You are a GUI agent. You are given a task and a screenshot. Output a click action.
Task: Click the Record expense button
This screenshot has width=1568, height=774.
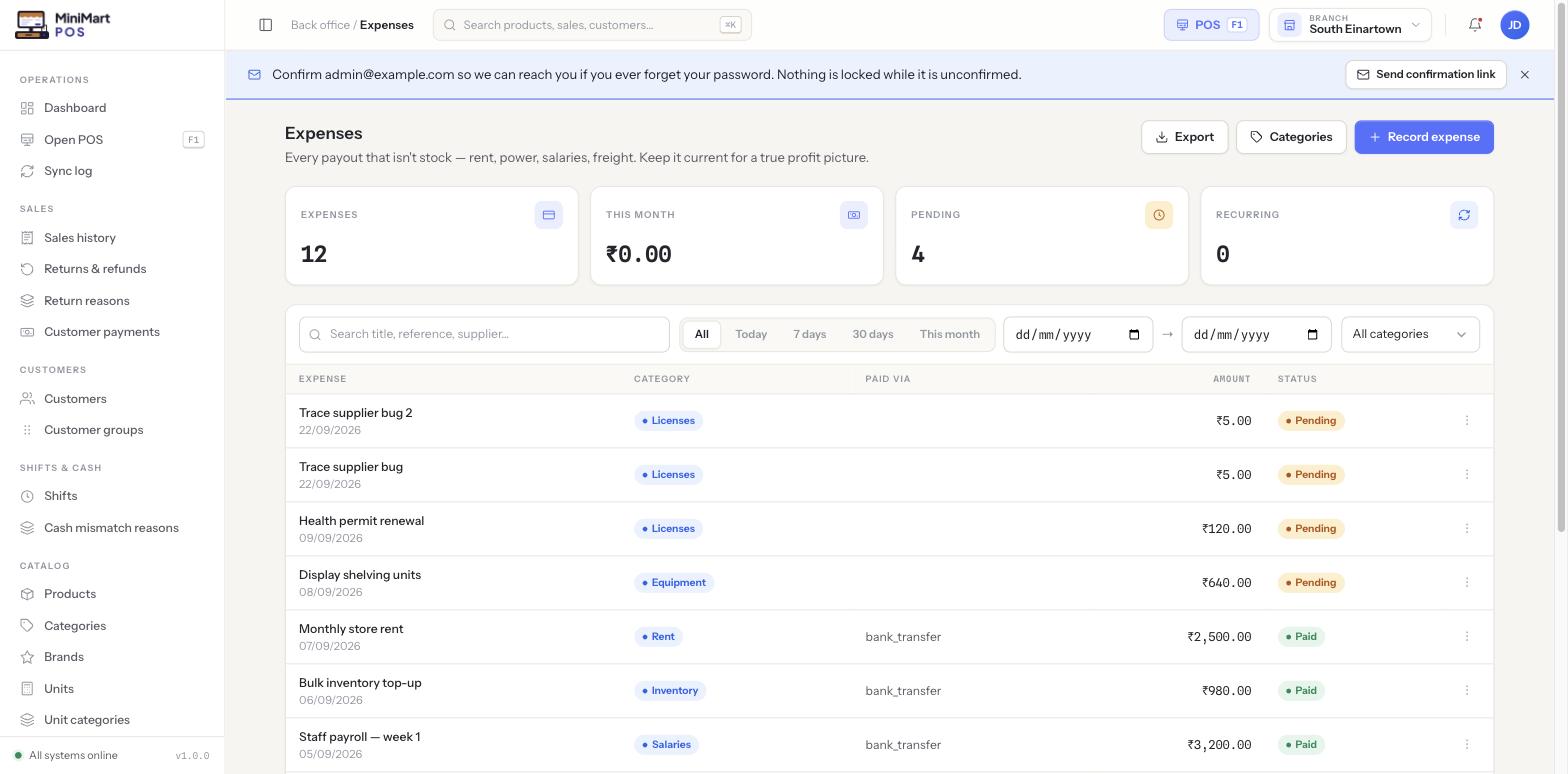1424,137
